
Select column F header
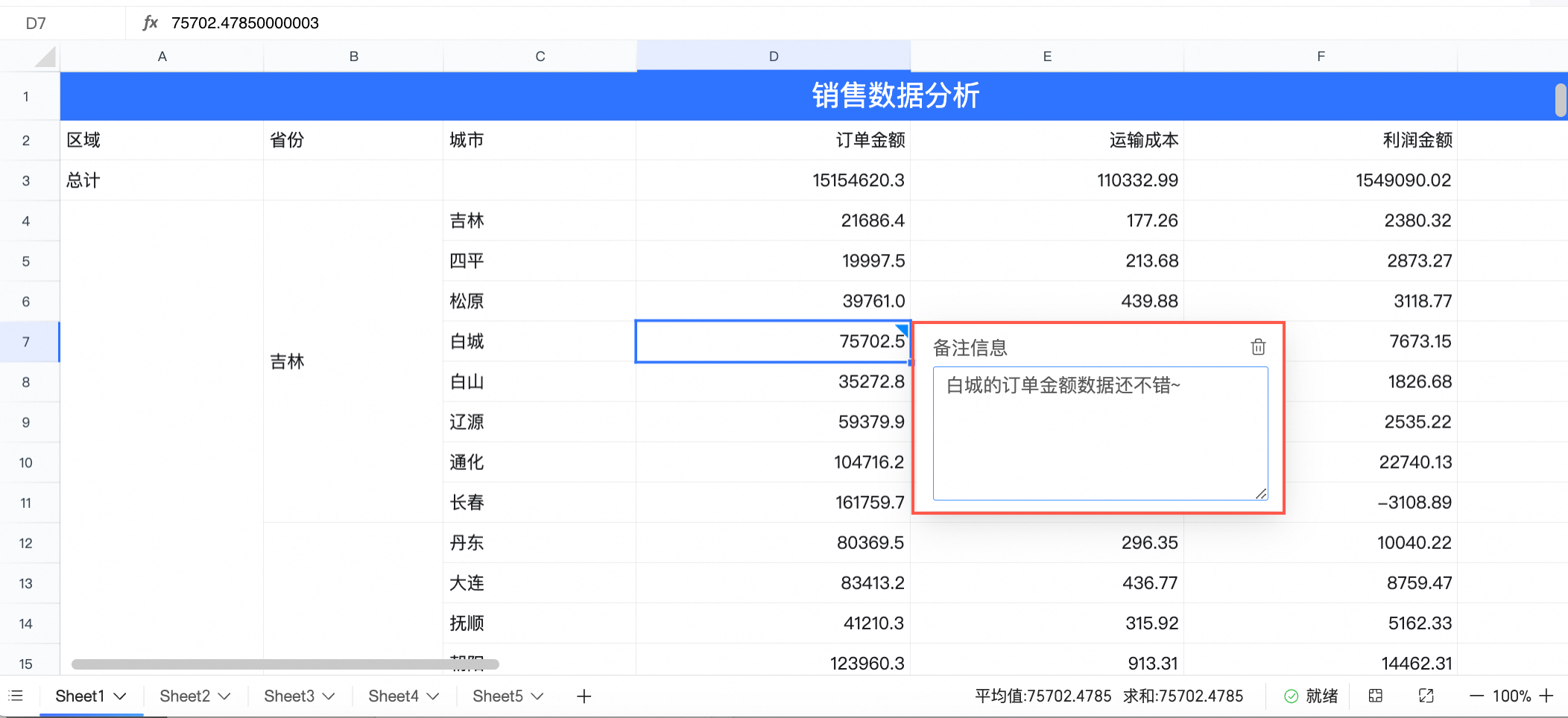tap(1321, 57)
